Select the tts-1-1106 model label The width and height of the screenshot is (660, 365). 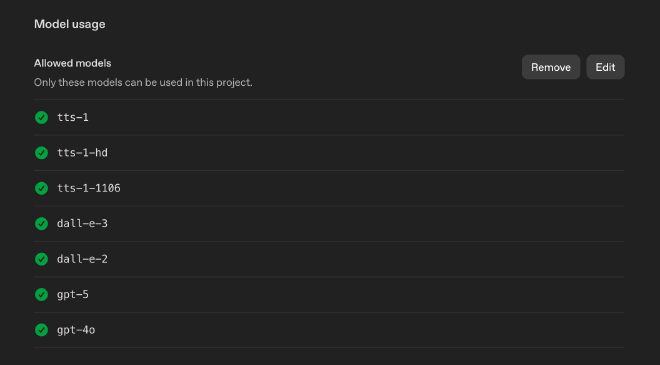(89, 188)
